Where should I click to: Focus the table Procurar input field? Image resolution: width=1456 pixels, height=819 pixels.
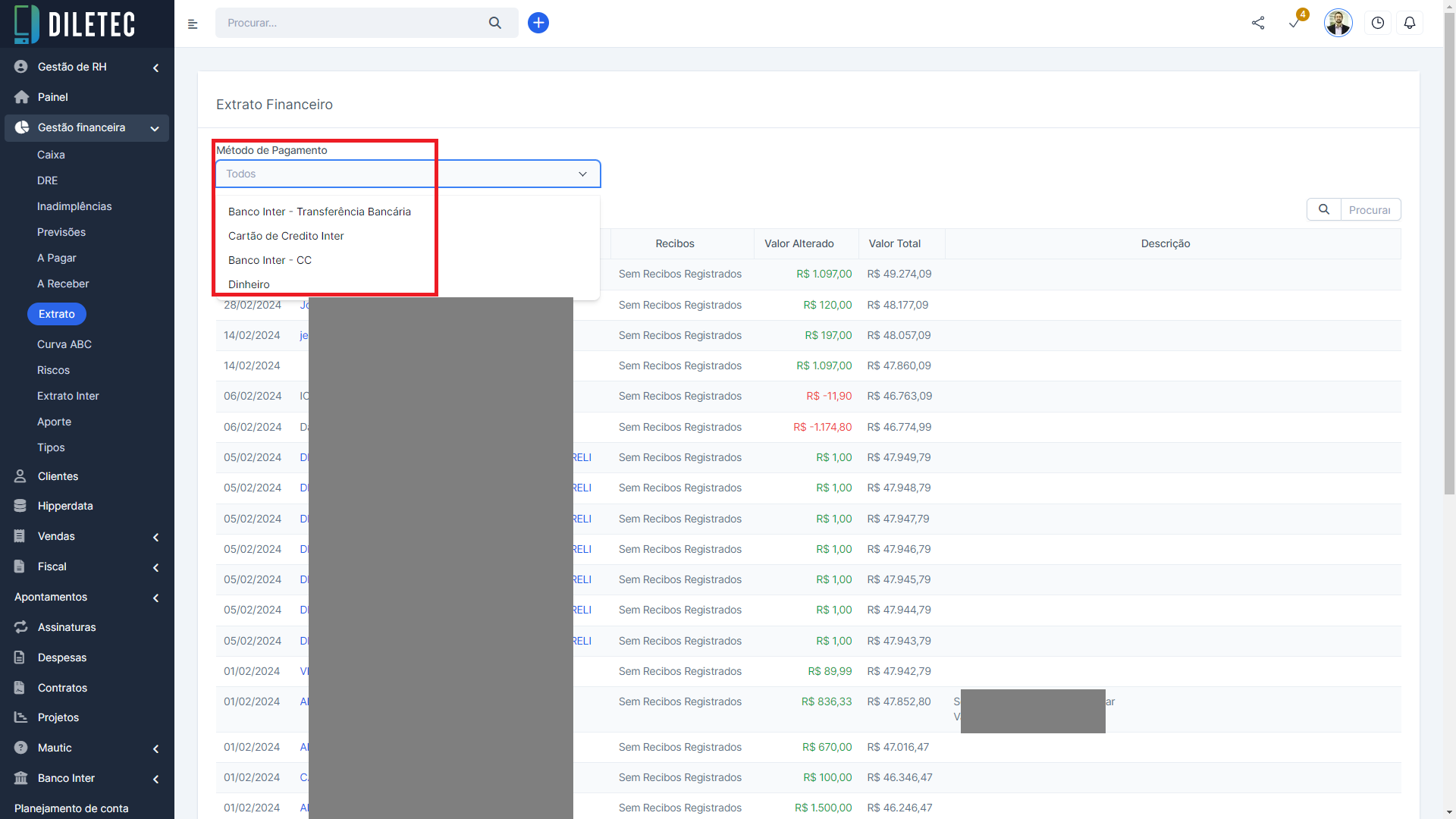pyautogui.click(x=1370, y=210)
